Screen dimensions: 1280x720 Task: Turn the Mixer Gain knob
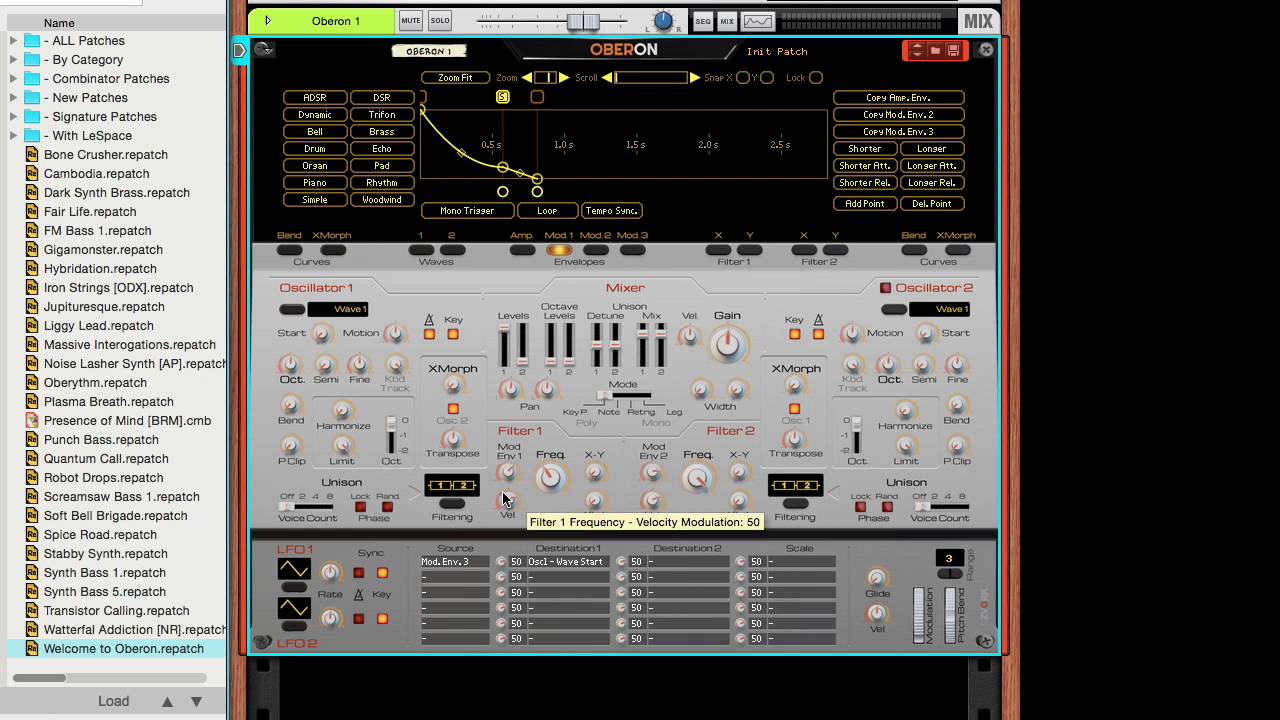point(728,345)
